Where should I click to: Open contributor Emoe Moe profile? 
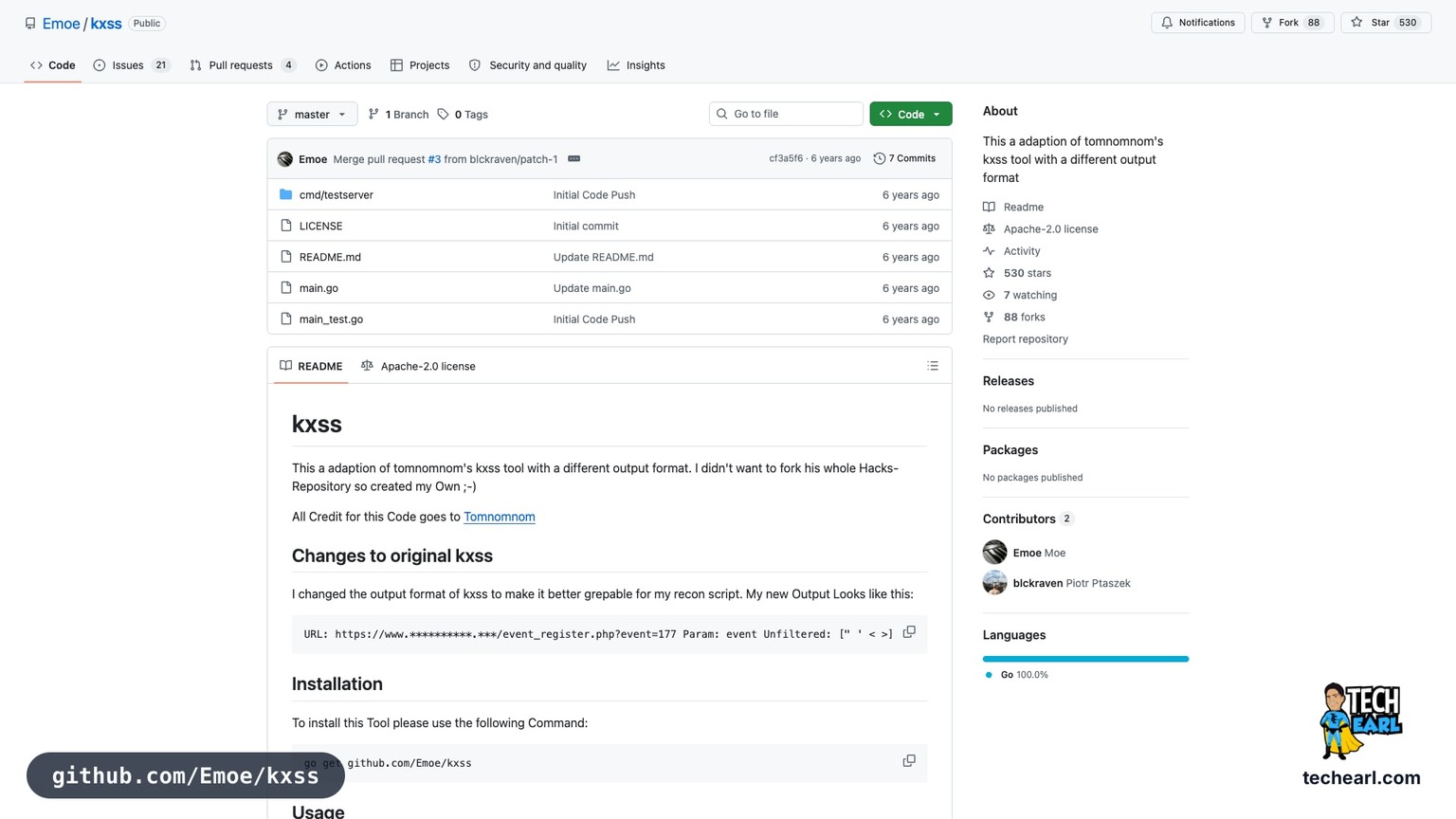1039,553
